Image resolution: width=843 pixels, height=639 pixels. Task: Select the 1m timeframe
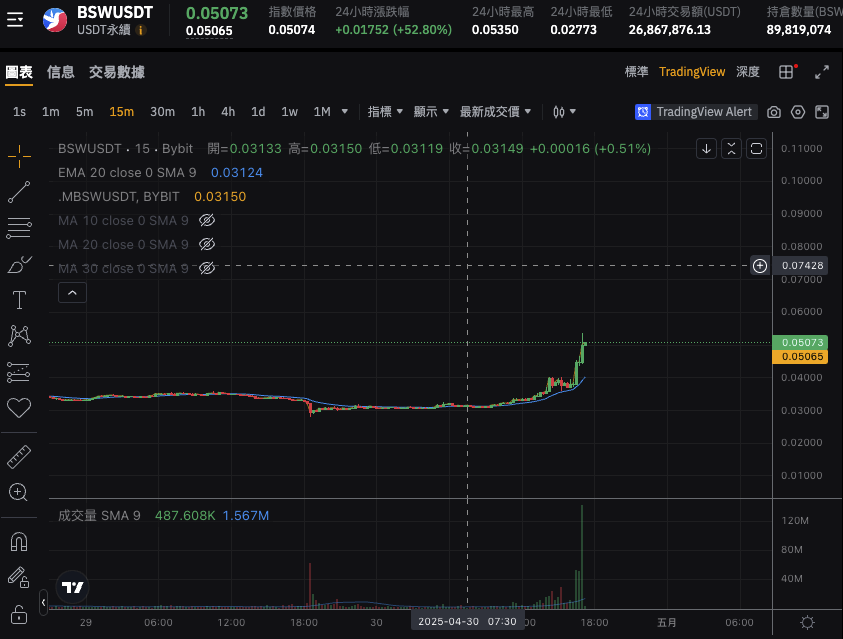[51, 112]
